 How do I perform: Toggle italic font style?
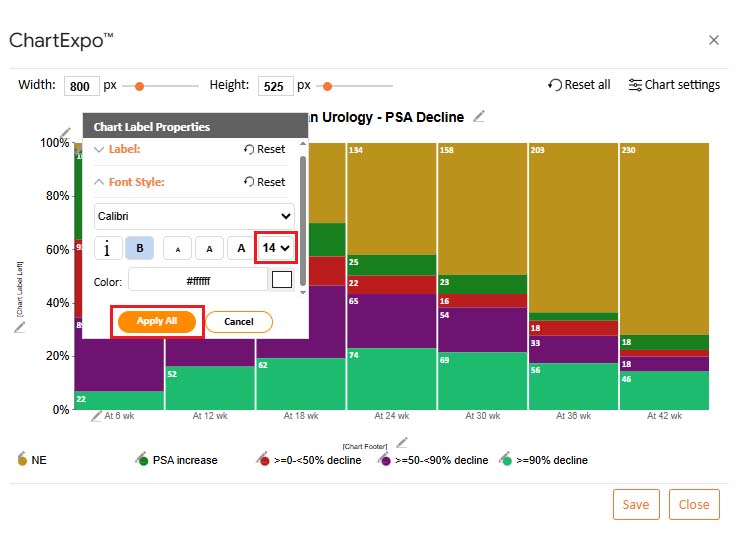click(107, 248)
